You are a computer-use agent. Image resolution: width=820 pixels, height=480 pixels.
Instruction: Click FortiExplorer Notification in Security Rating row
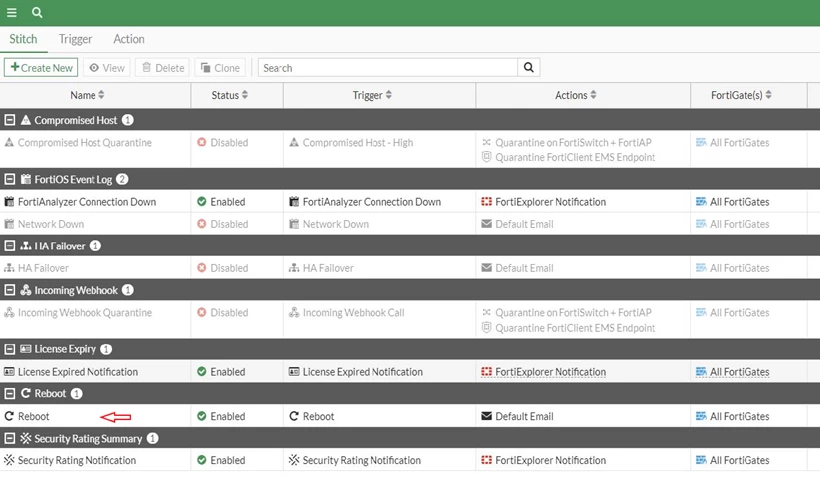click(x=551, y=460)
